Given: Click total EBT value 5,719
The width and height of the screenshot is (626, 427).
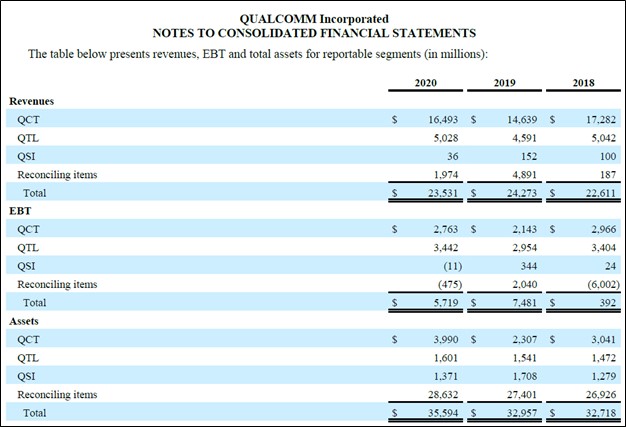Looking at the screenshot, I should click(446, 303).
